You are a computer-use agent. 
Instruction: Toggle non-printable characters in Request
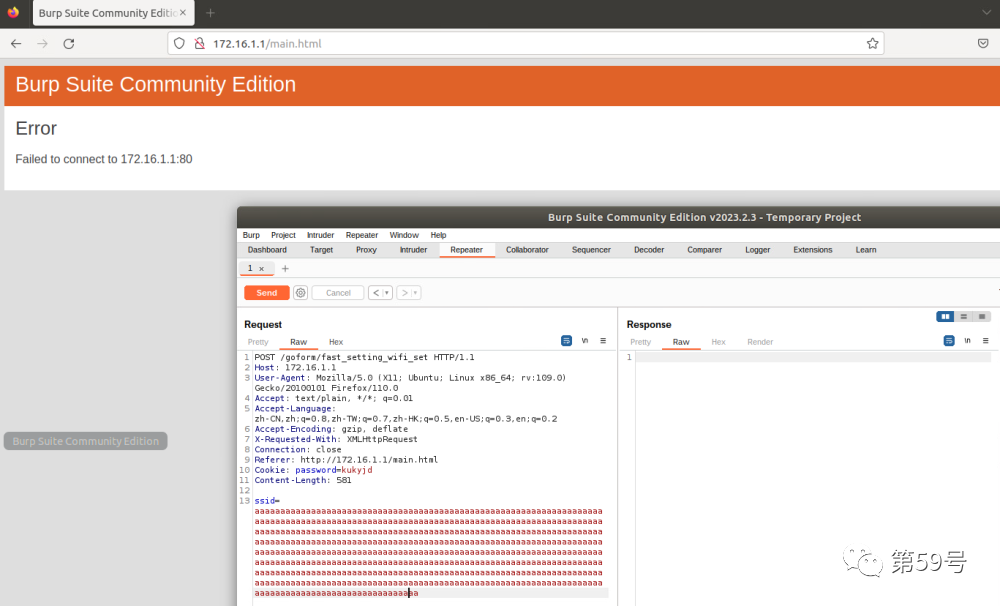pyautogui.click(x=585, y=341)
